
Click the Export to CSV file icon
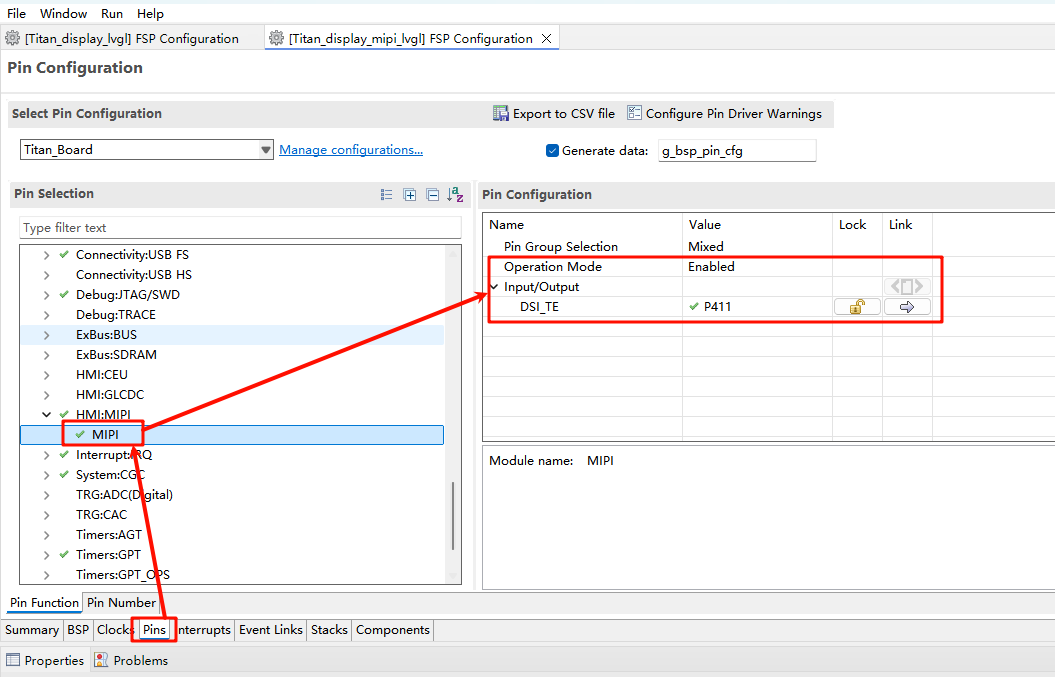click(x=501, y=114)
